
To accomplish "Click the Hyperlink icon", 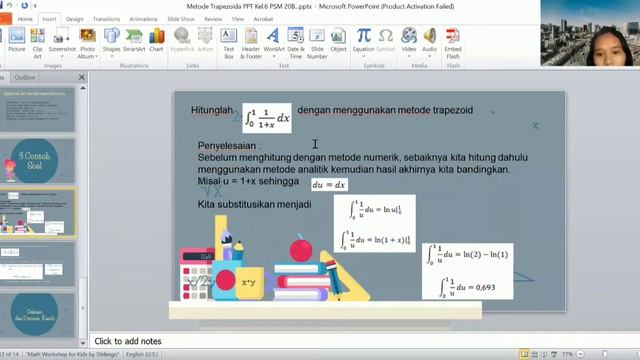I will pos(182,36).
